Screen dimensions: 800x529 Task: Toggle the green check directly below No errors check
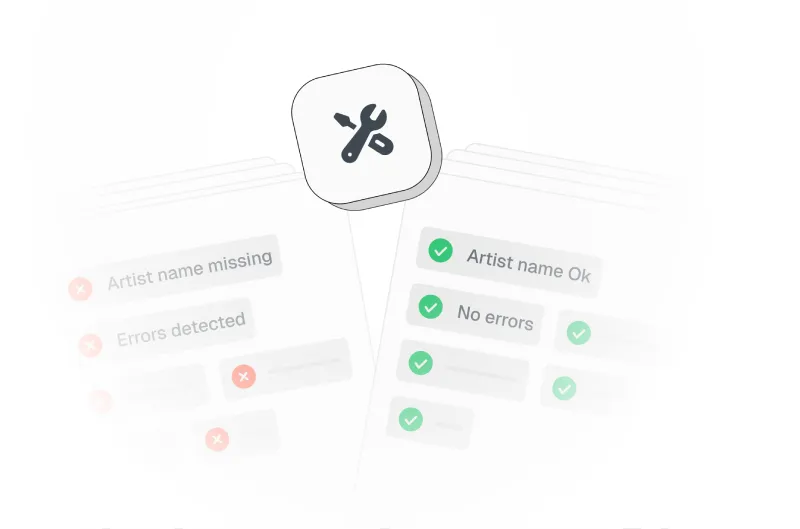[420, 363]
